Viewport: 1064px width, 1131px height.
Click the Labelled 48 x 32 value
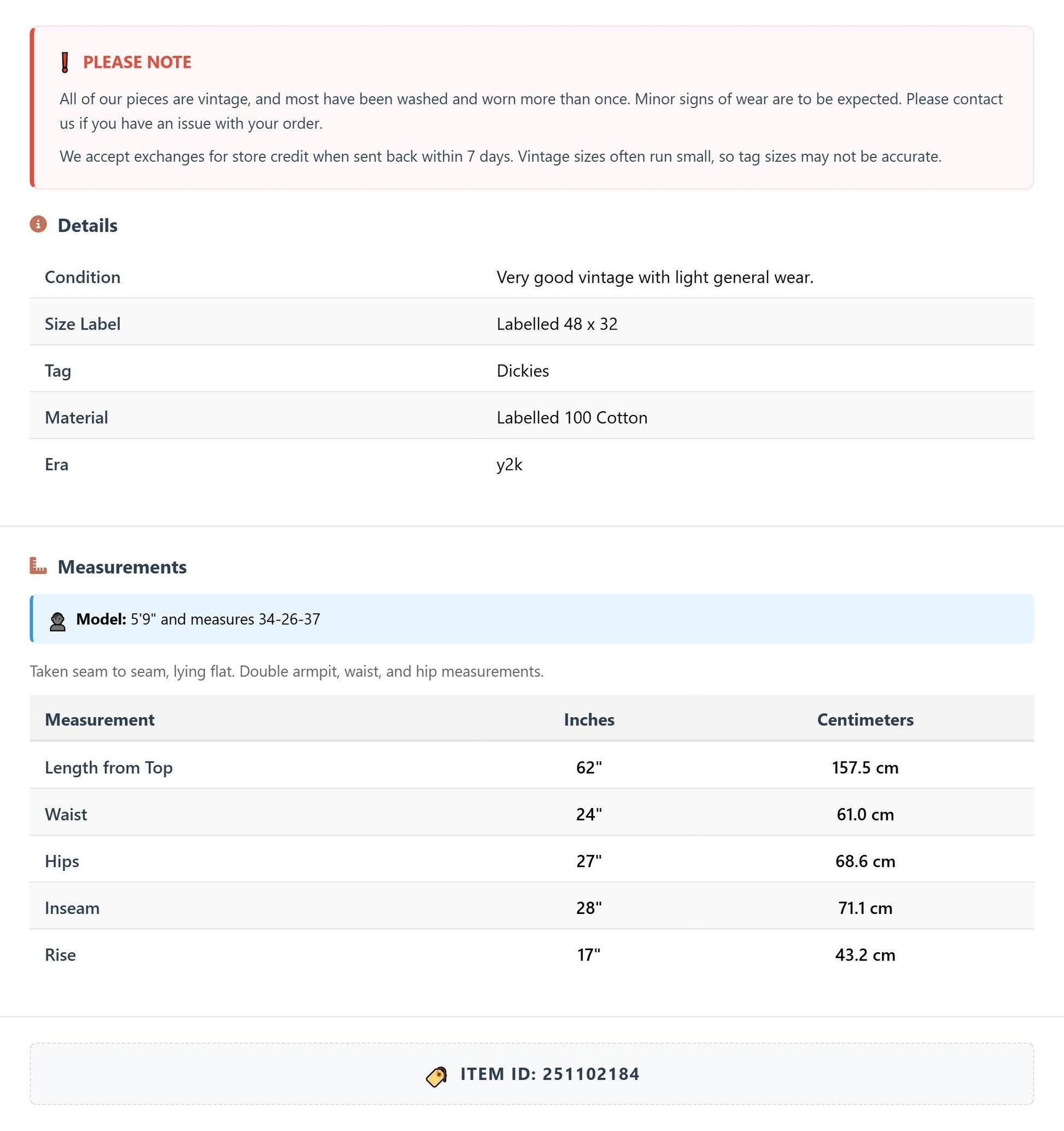557,324
